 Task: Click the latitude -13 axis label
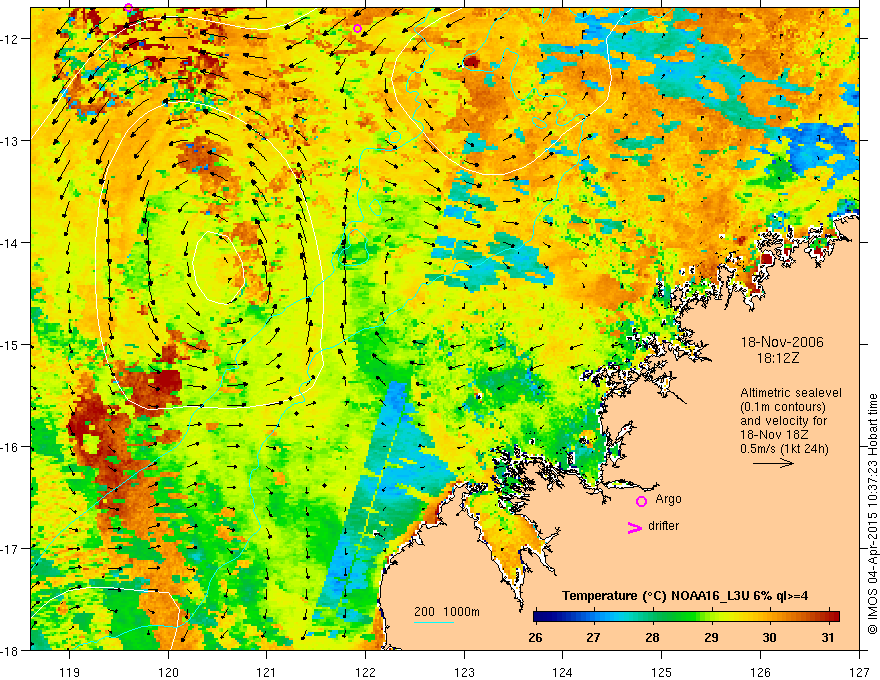(x=11, y=141)
